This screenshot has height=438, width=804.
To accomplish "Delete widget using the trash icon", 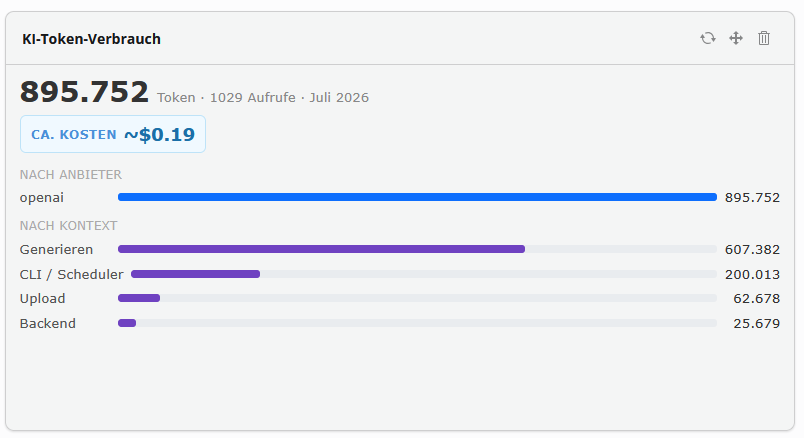I will pos(763,38).
